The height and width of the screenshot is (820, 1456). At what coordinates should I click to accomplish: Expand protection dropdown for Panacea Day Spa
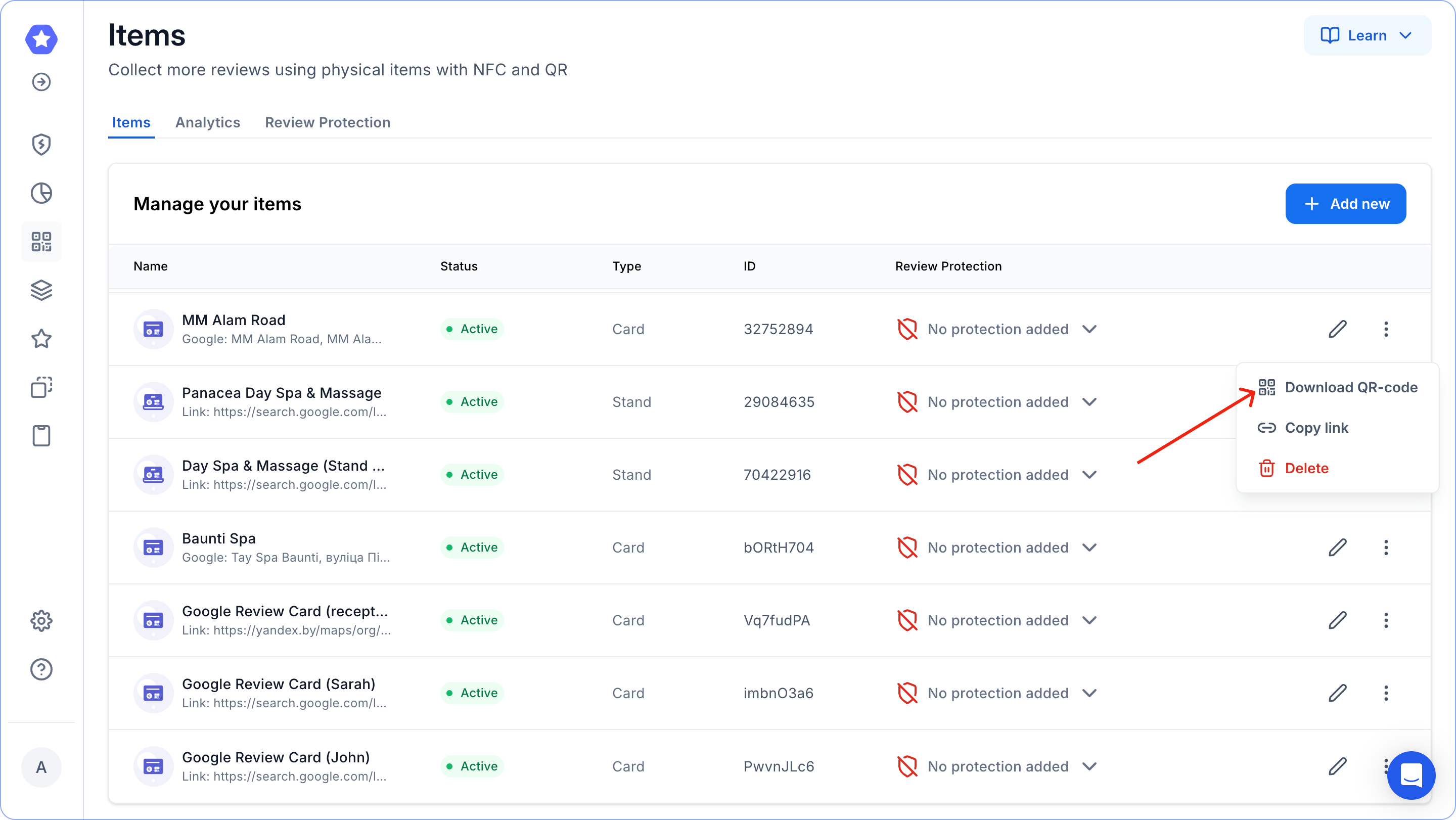point(1089,402)
